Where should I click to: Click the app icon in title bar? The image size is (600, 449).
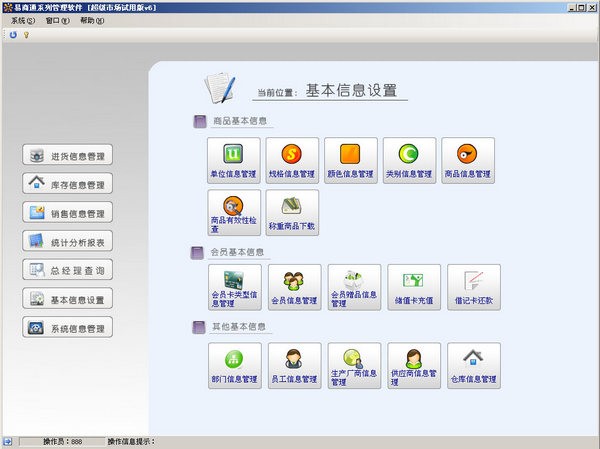coord(8,7)
